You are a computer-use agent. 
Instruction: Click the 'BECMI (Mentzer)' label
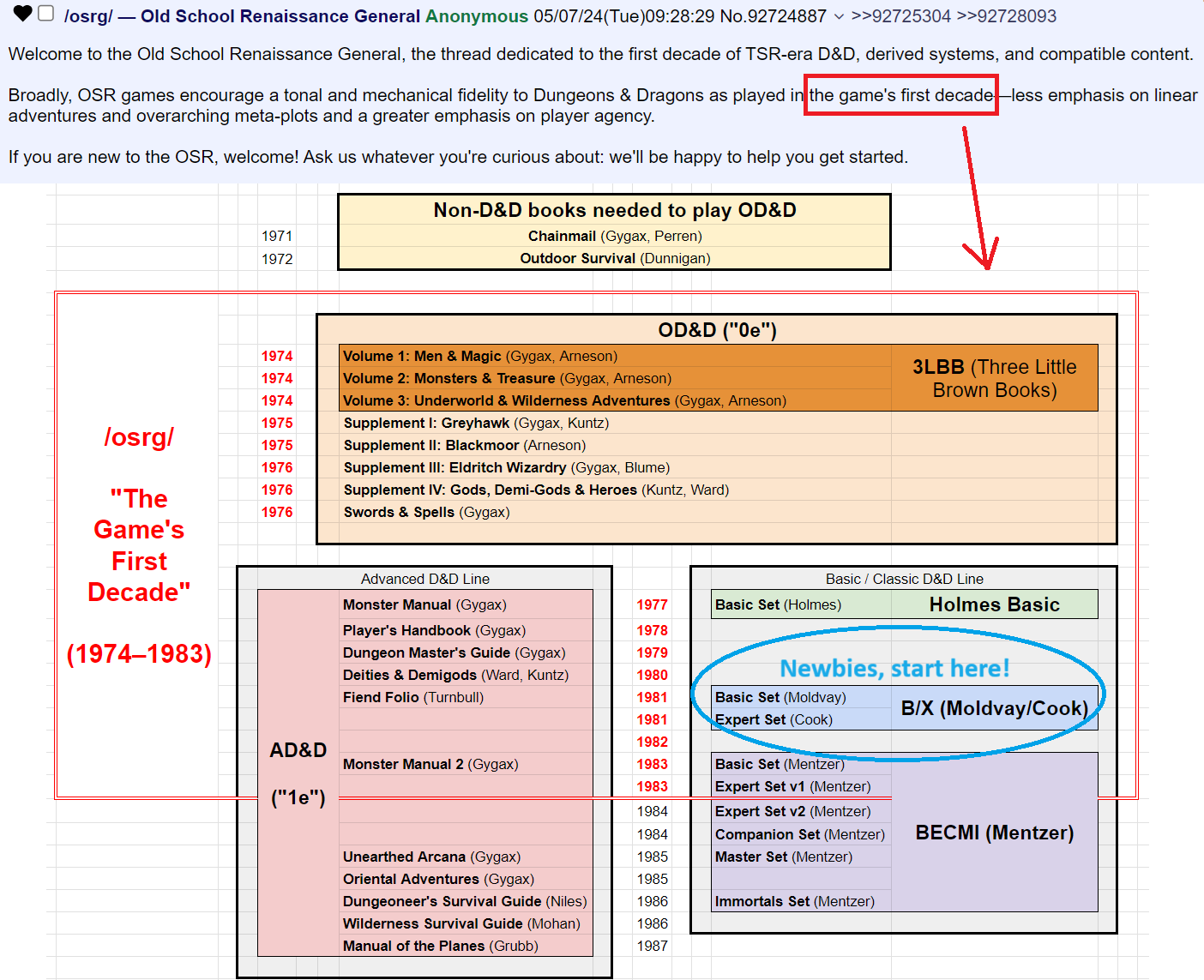(995, 833)
